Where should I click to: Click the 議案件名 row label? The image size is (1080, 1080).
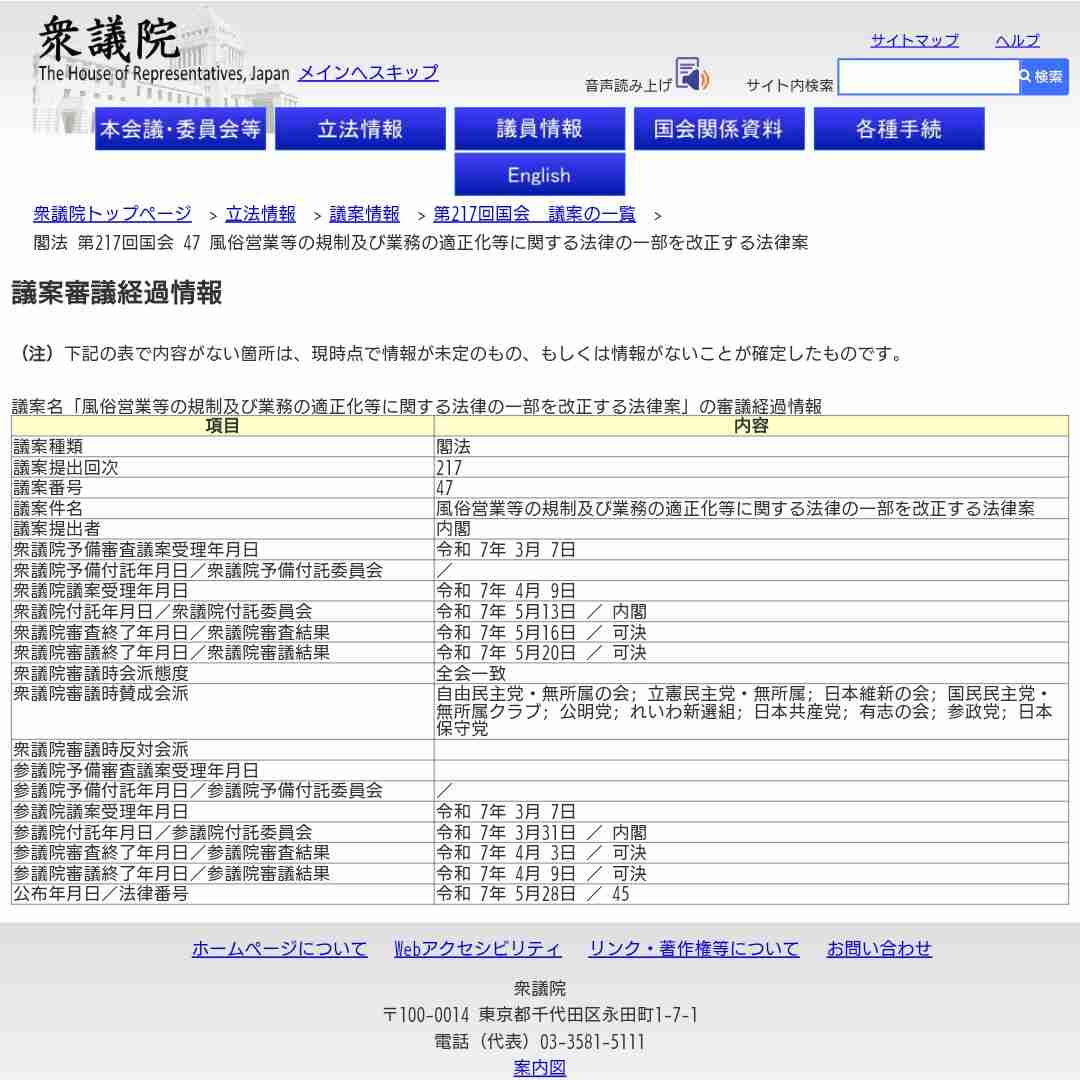pos(48,509)
